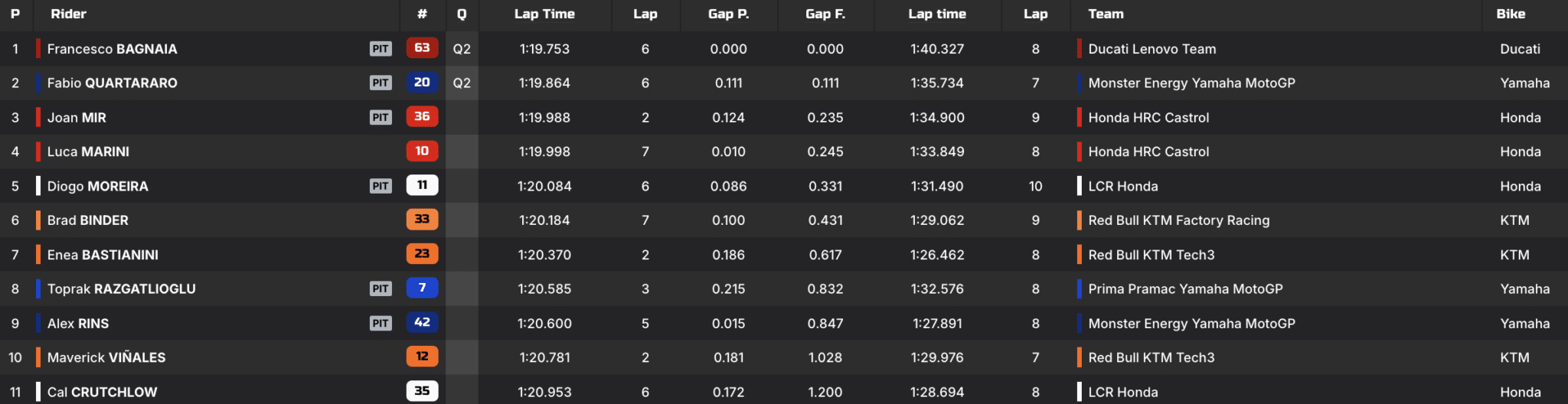1568x404 pixels.
Task: Click Ducati Lenovo Team name
Action: click(x=1151, y=49)
